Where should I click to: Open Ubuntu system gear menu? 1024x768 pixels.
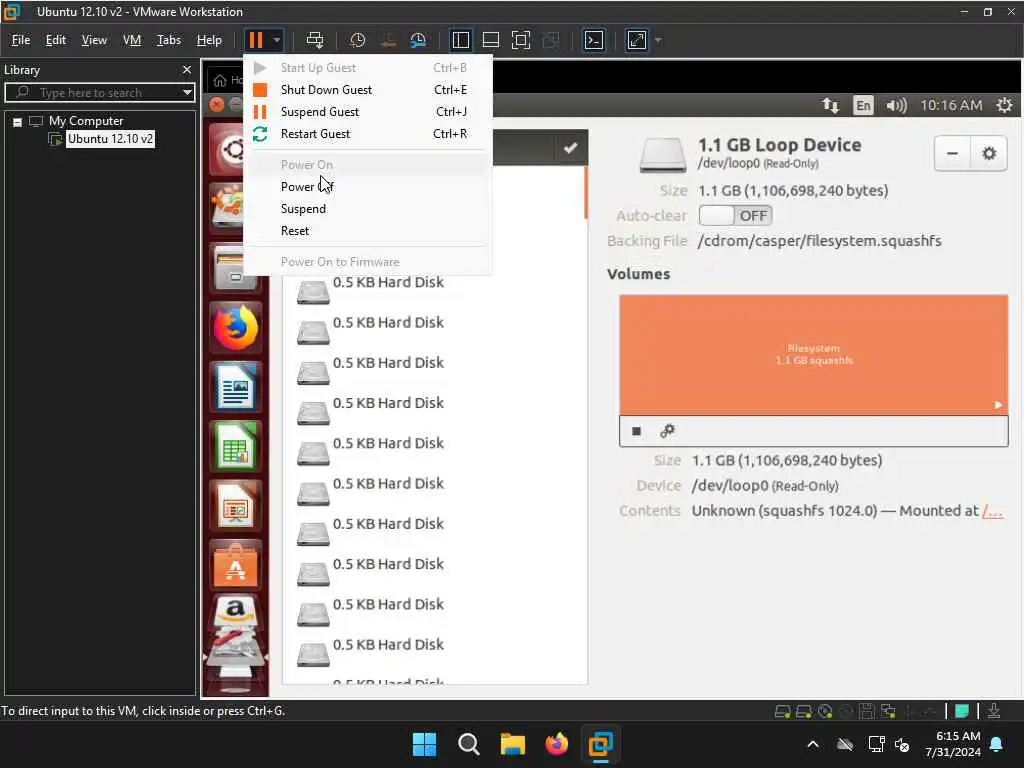pos(1004,105)
